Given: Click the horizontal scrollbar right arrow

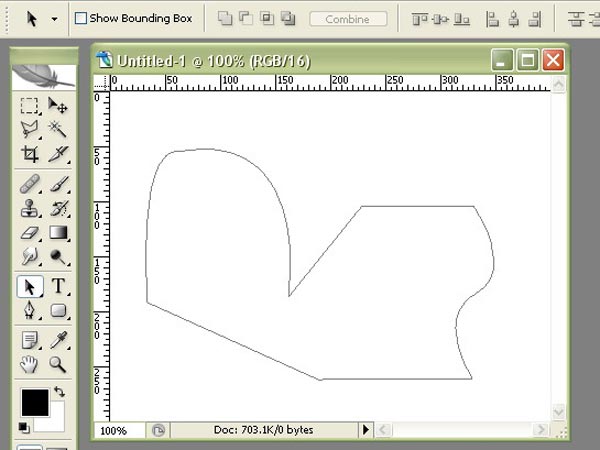Looking at the screenshot, I should 541,430.
